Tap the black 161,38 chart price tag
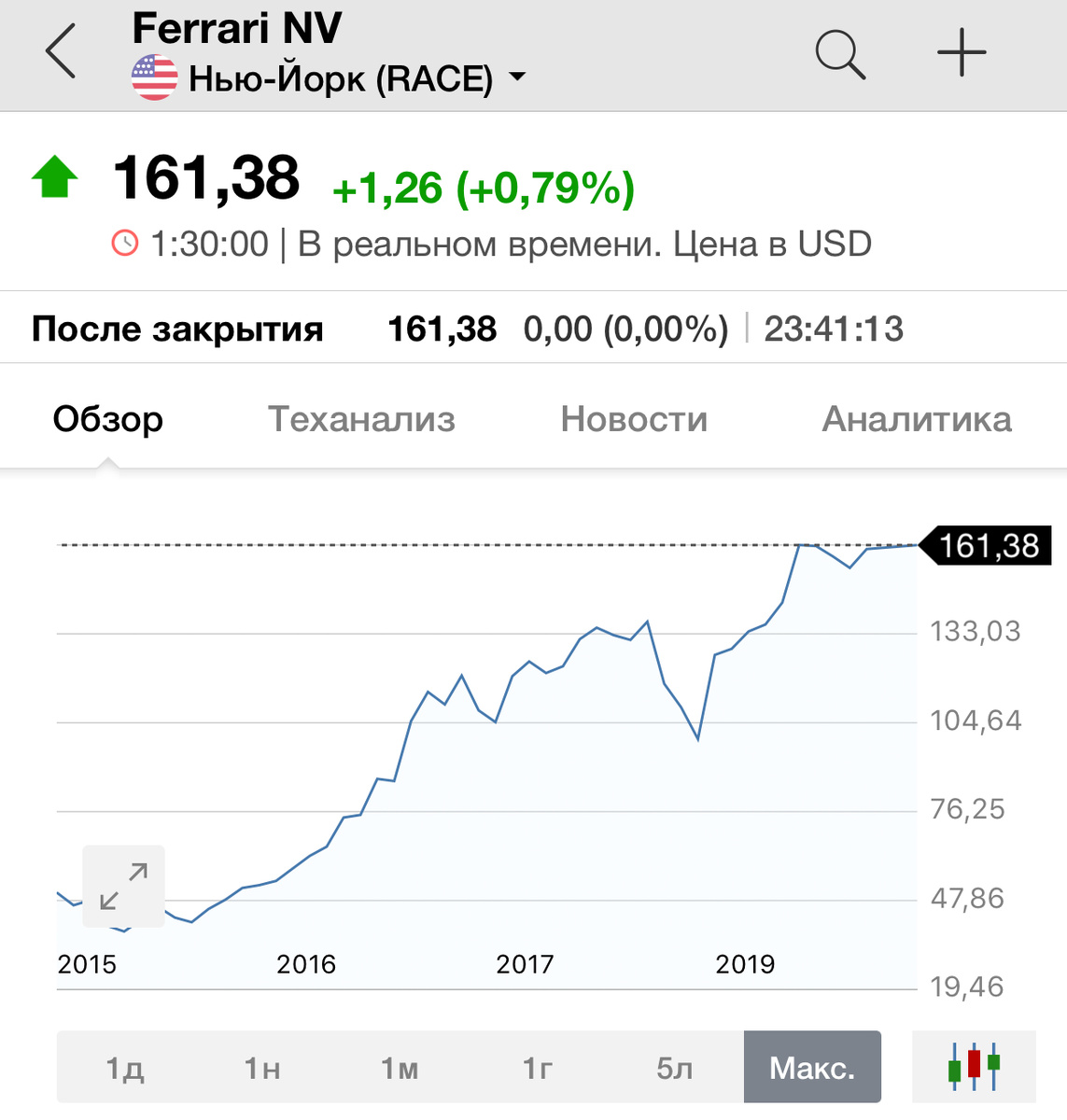 [986, 546]
